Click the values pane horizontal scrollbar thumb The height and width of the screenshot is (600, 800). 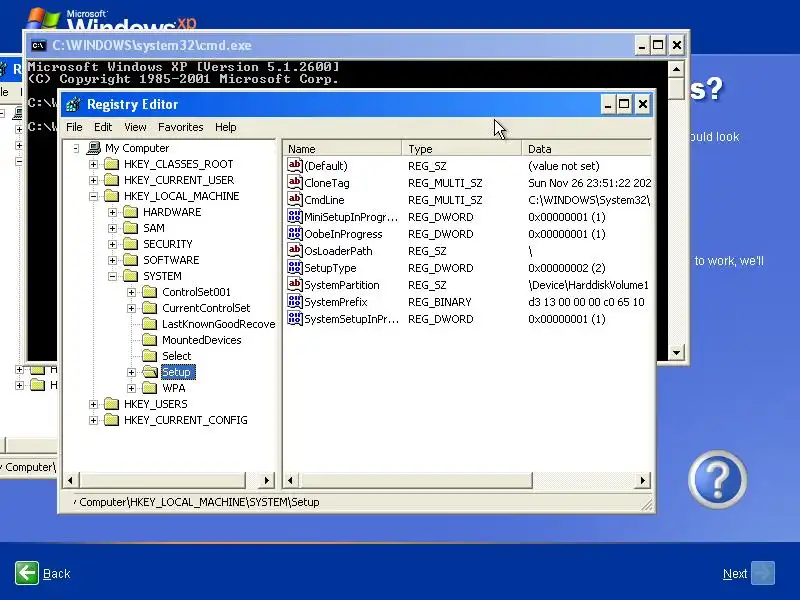(x=416, y=480)
